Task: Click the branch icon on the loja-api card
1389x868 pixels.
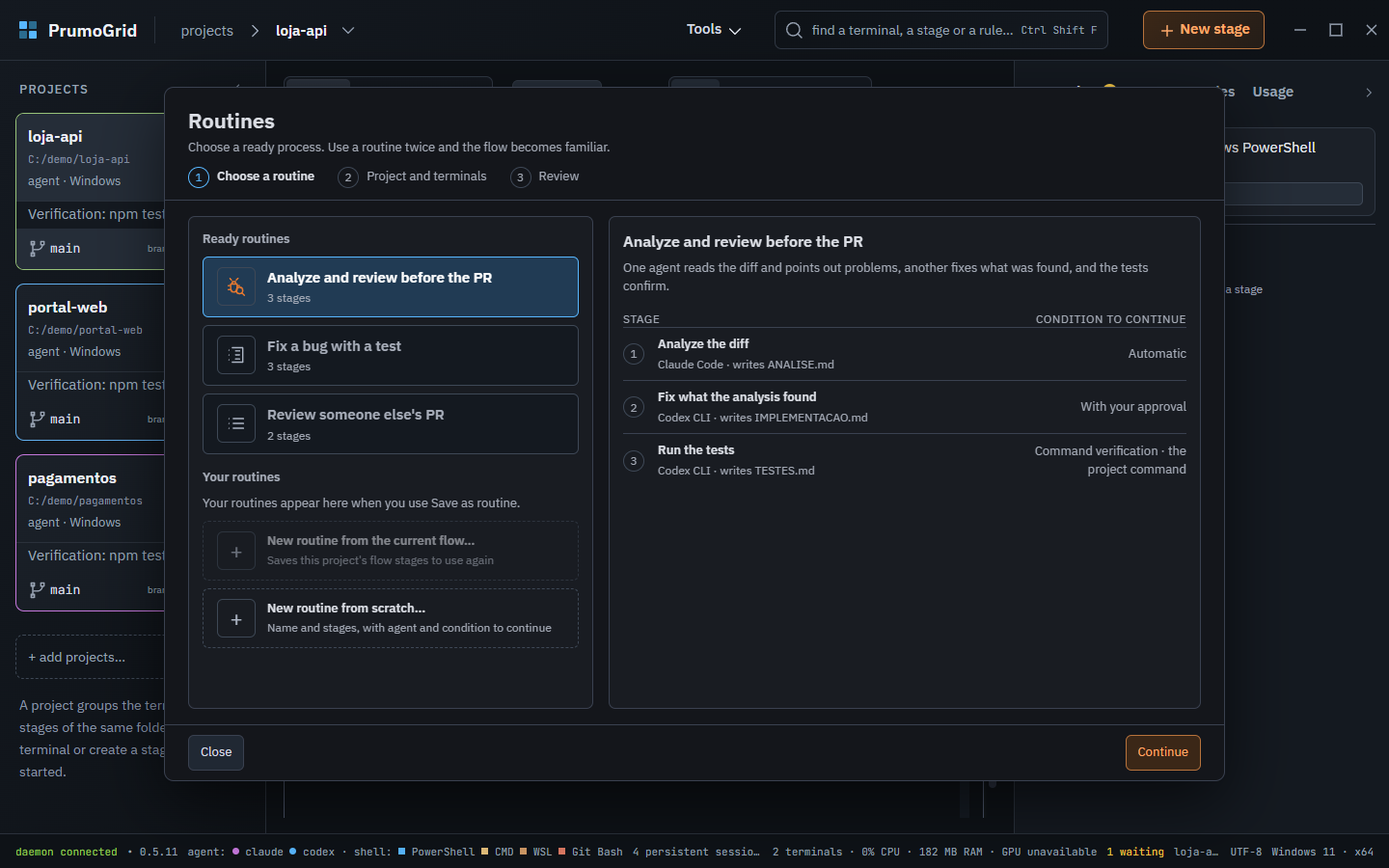Action: coord(38,248)
